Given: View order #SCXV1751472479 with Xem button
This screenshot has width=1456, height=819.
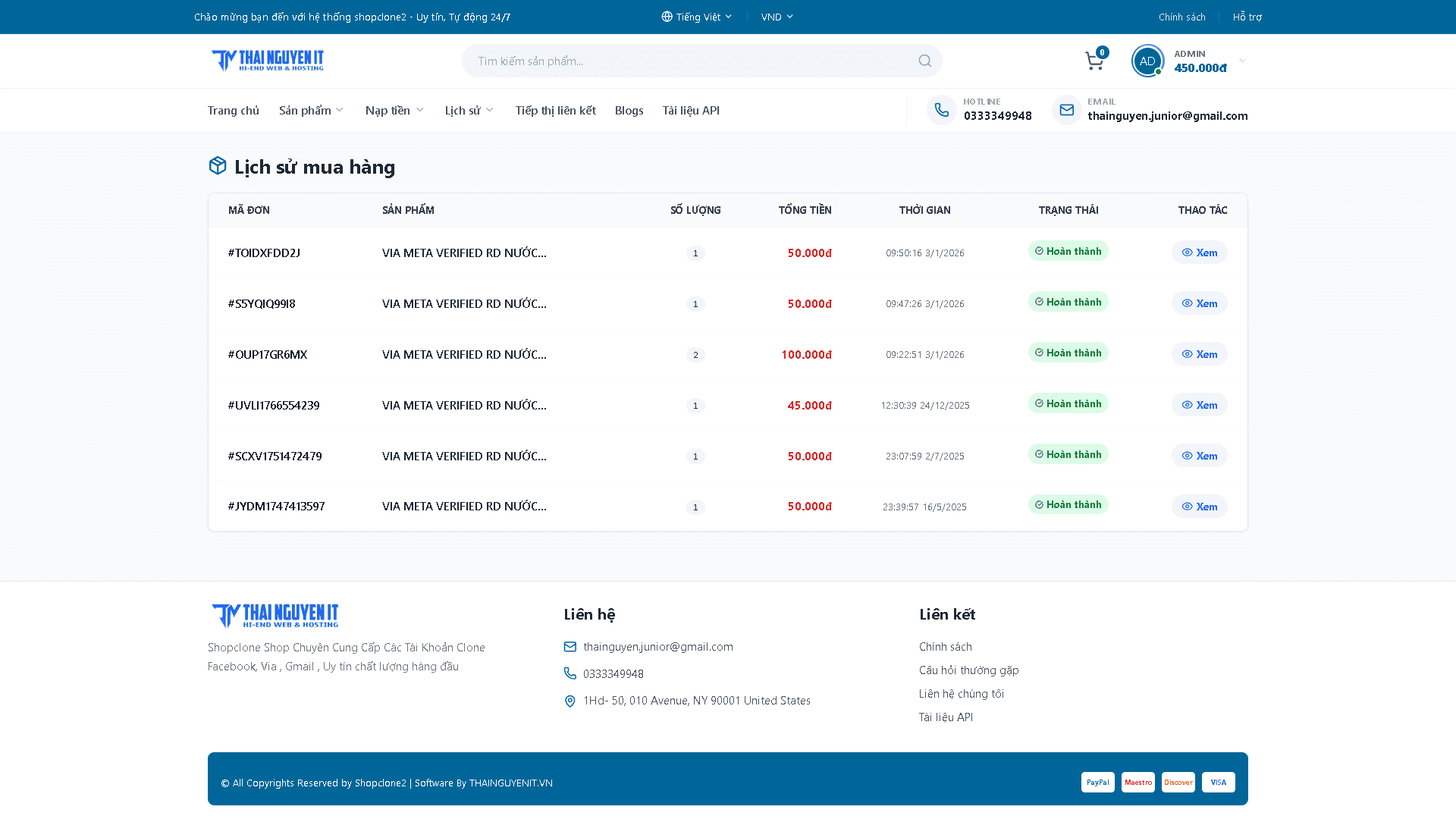Looking at the screenshot, I should (1199, 456).
